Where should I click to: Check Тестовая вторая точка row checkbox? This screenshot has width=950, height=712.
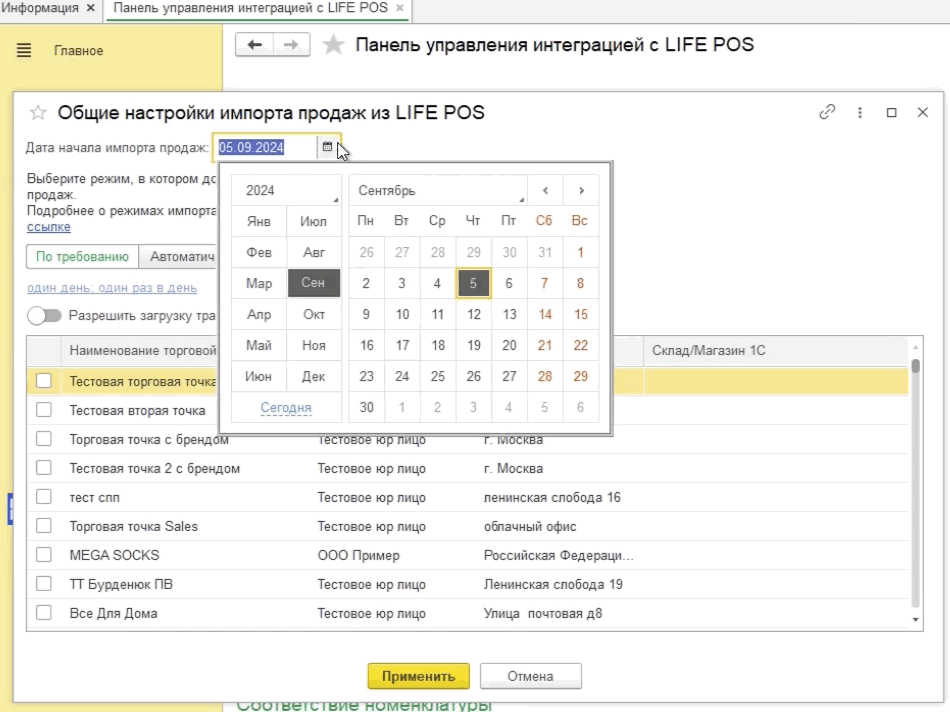44,410
